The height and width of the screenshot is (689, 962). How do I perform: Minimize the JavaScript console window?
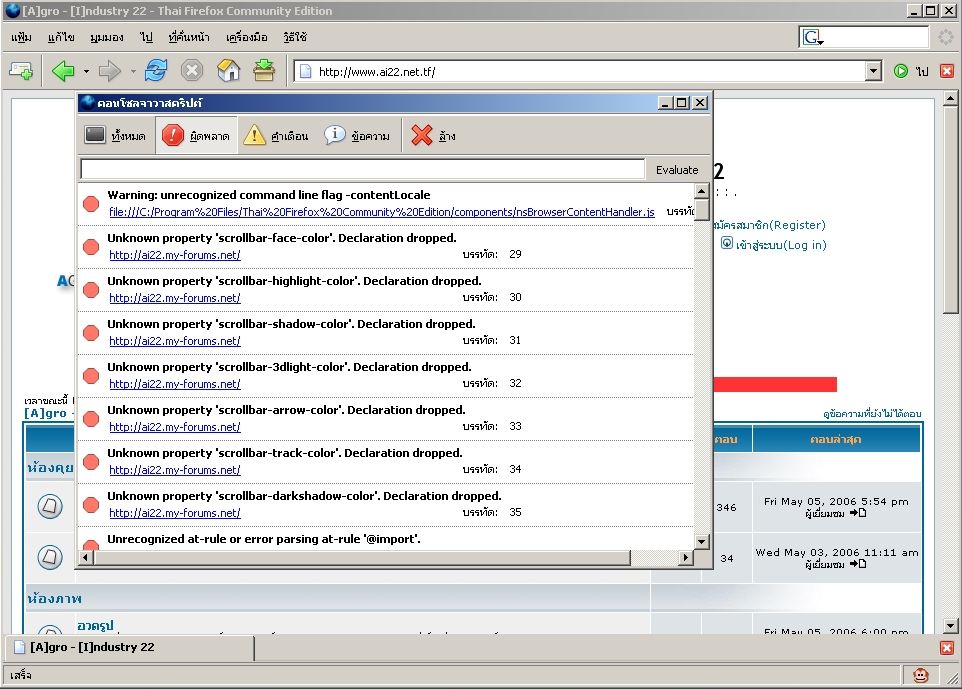tap(665, 103)
